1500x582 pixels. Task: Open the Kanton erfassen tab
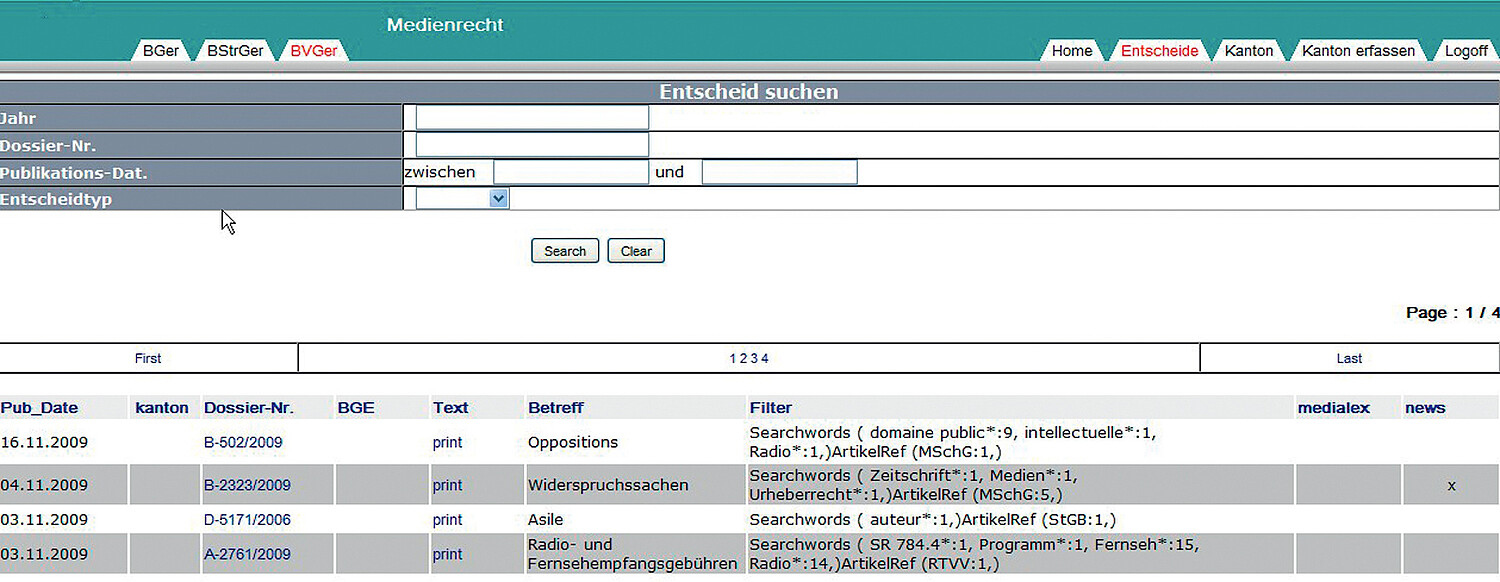[x=1357, y=51]
